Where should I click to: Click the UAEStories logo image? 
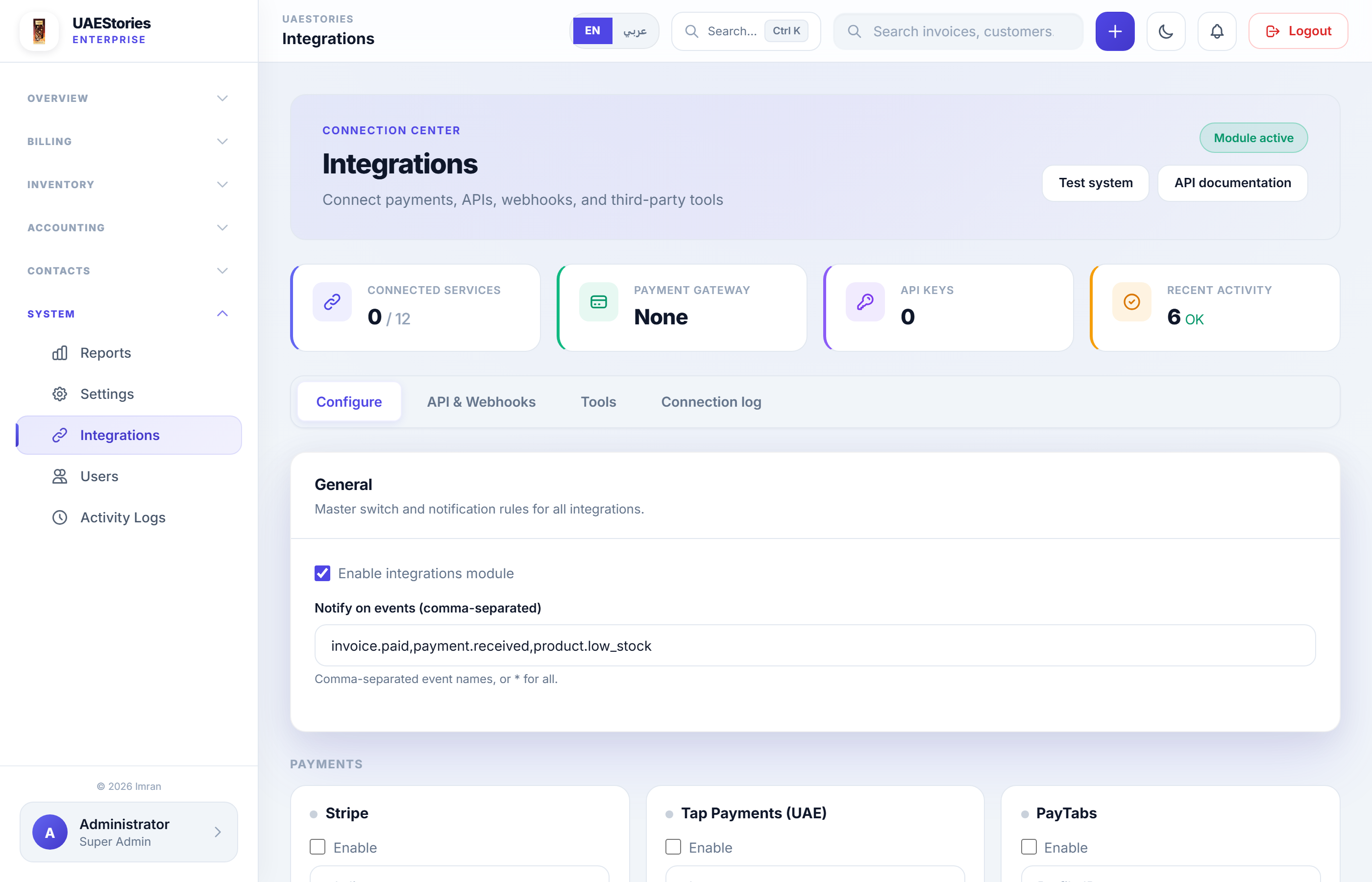click(x=39, y=31)
